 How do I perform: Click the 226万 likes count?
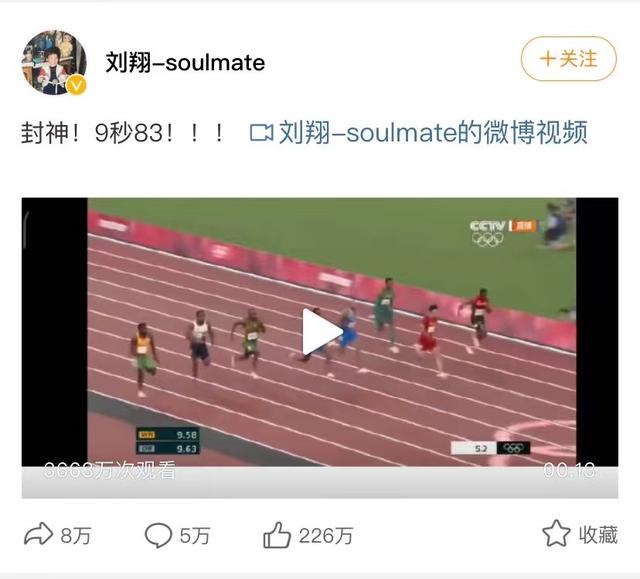coord(326,535)
